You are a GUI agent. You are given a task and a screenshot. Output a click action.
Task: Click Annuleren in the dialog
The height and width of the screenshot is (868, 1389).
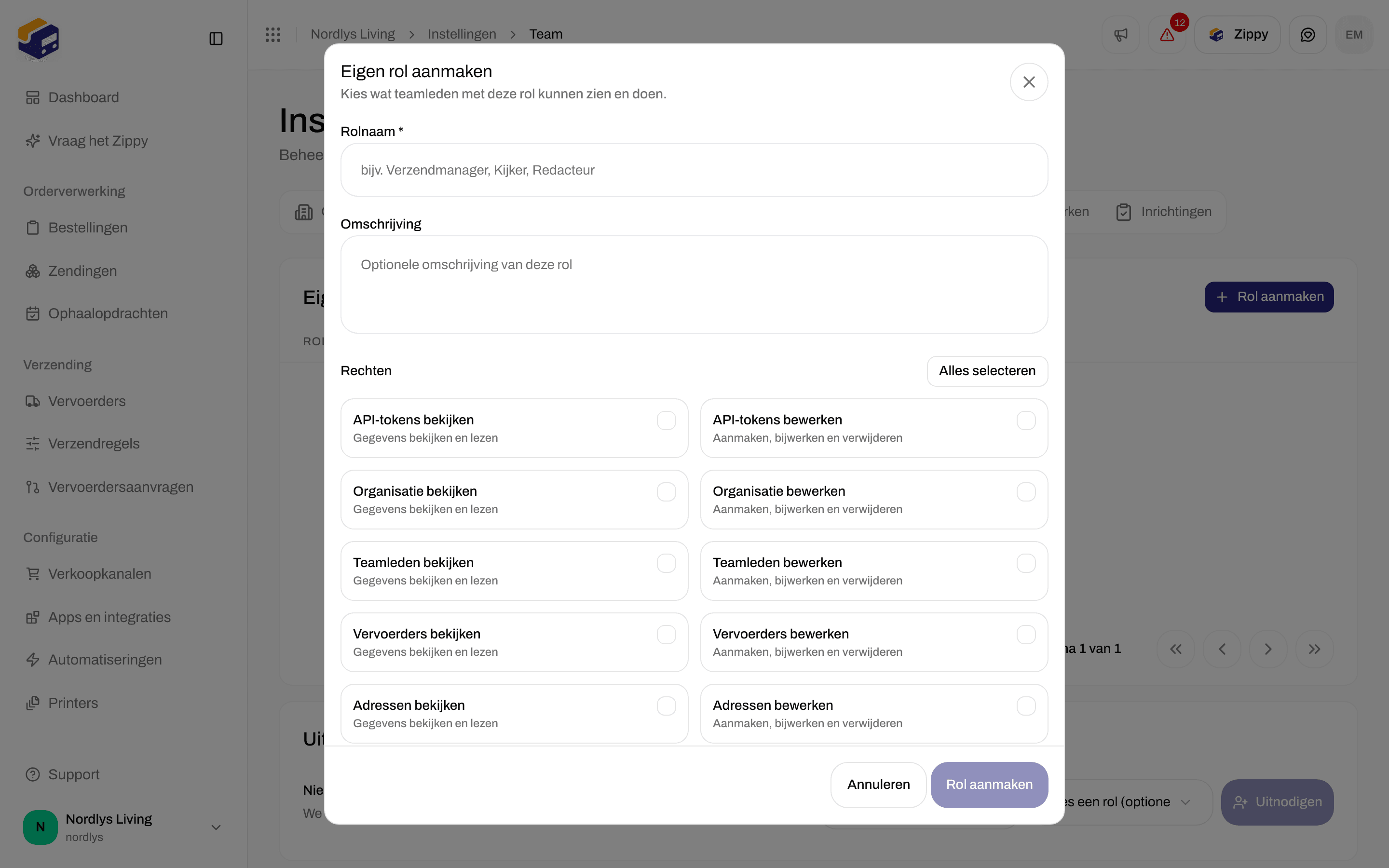click(878, 785)
